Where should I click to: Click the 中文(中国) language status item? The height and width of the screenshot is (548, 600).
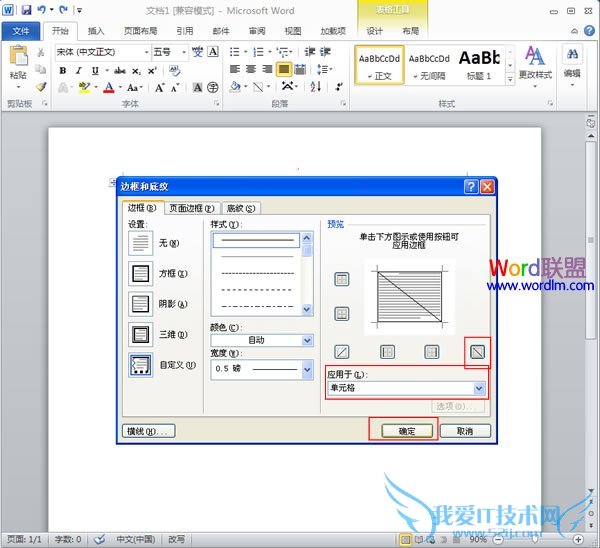pos(136,539)
